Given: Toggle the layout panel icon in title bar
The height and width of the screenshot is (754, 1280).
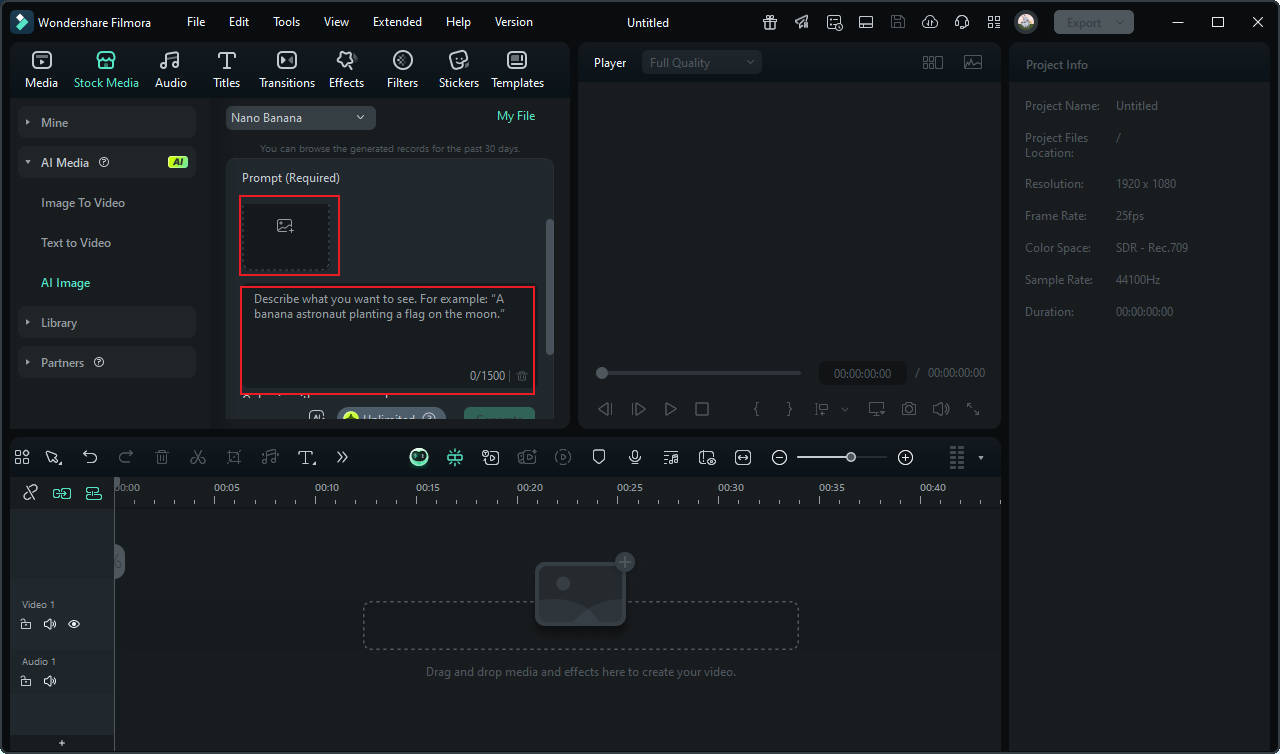Looking at the screenshot, I should click(866, 22).
